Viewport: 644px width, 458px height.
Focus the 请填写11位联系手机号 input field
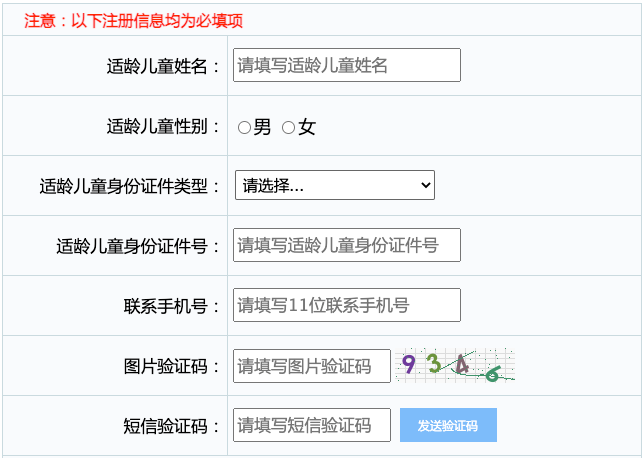click(x=346, y=305)
